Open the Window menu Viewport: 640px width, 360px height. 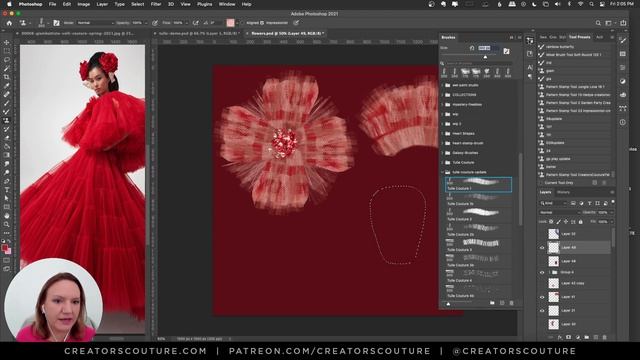pyautogui.click(x=227, y=4)
